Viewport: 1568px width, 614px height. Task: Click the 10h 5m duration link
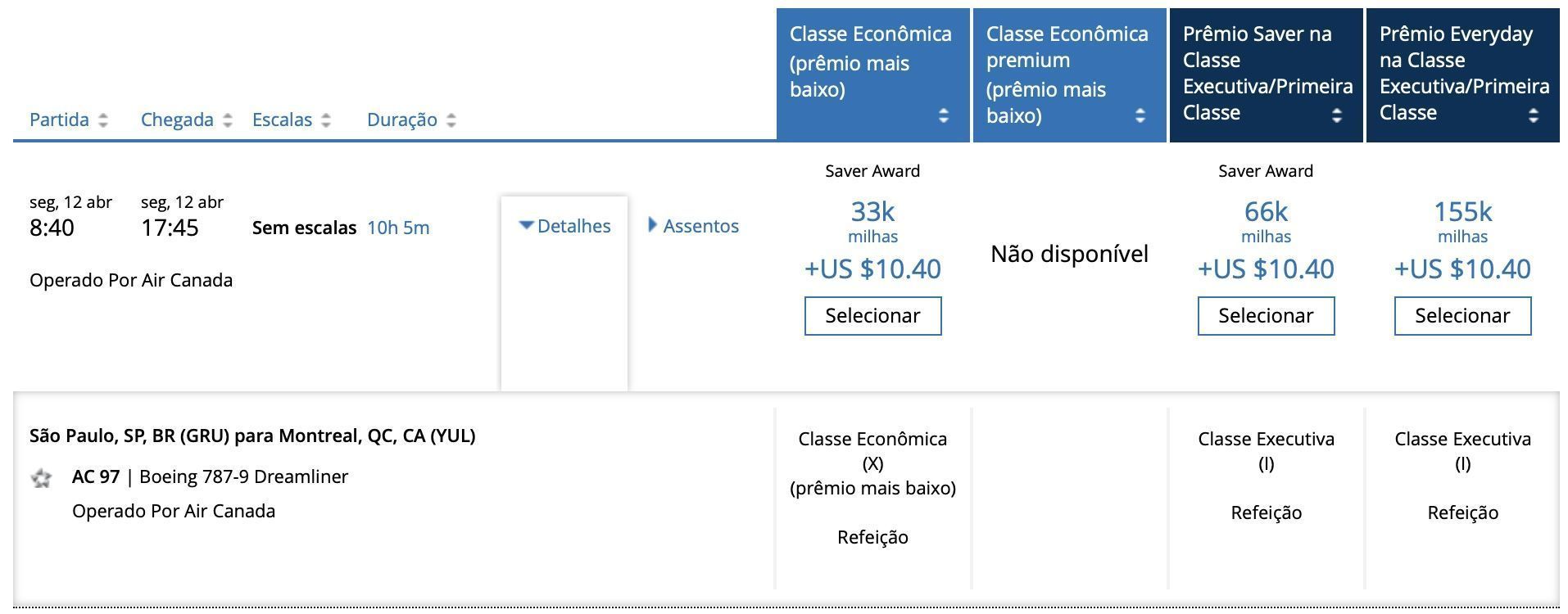click(398, 228)
